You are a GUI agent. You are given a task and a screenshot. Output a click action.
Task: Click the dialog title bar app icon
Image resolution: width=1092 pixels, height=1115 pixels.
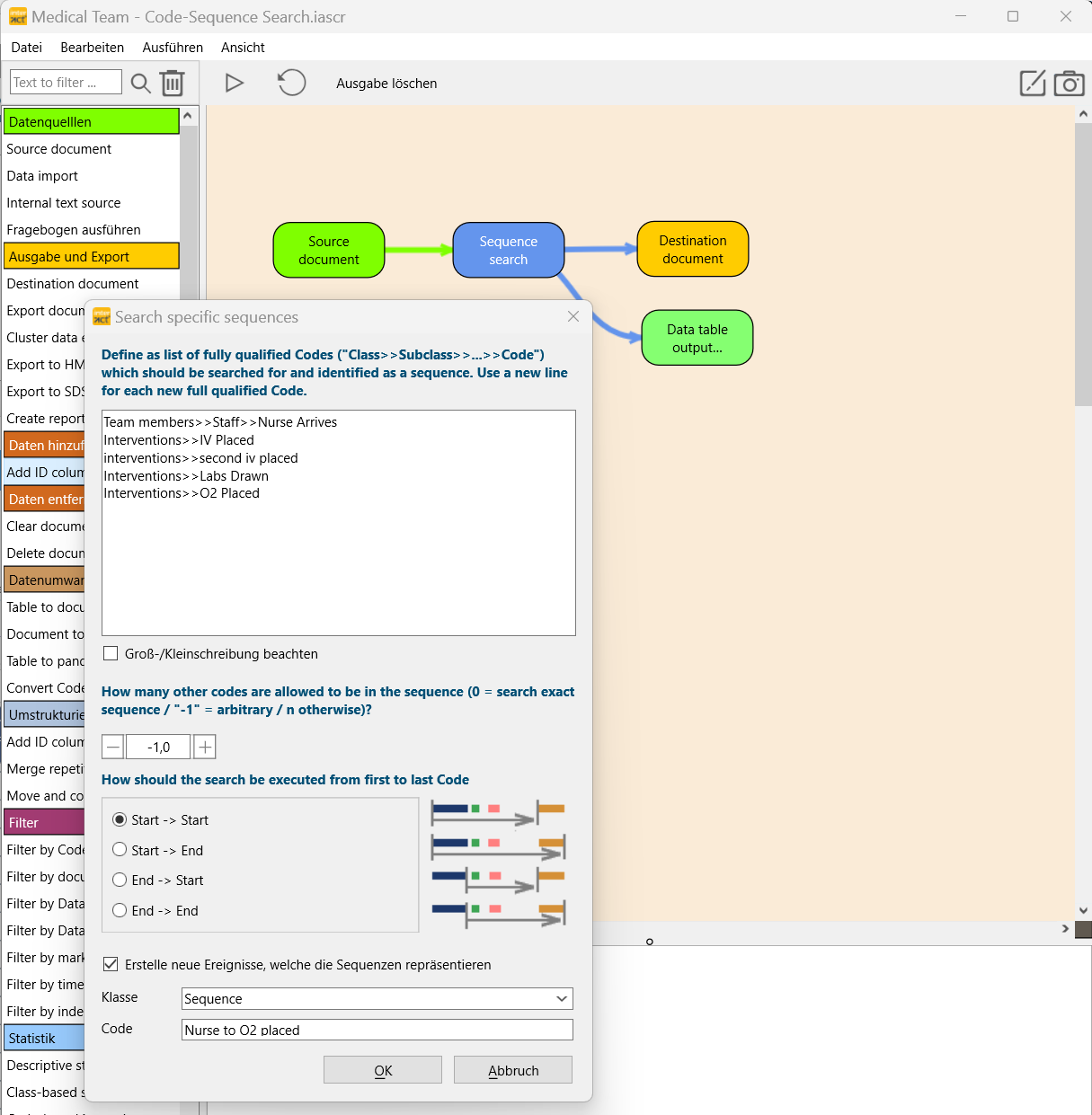pyautogui.click(x=102, y=317)
